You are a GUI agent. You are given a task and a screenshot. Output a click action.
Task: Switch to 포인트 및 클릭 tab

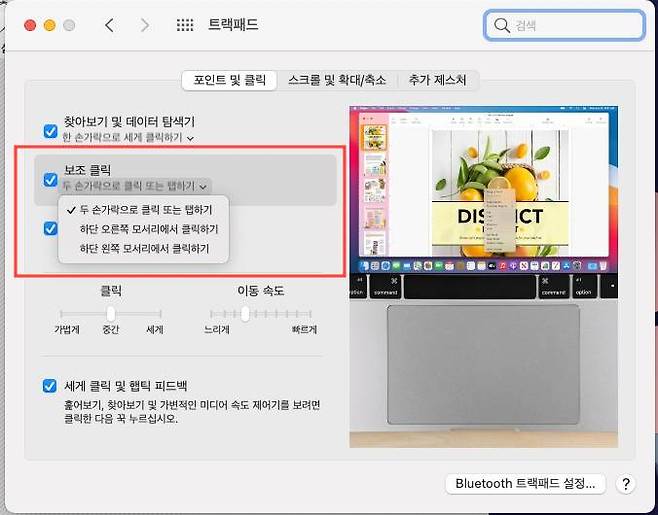[229, 80]
